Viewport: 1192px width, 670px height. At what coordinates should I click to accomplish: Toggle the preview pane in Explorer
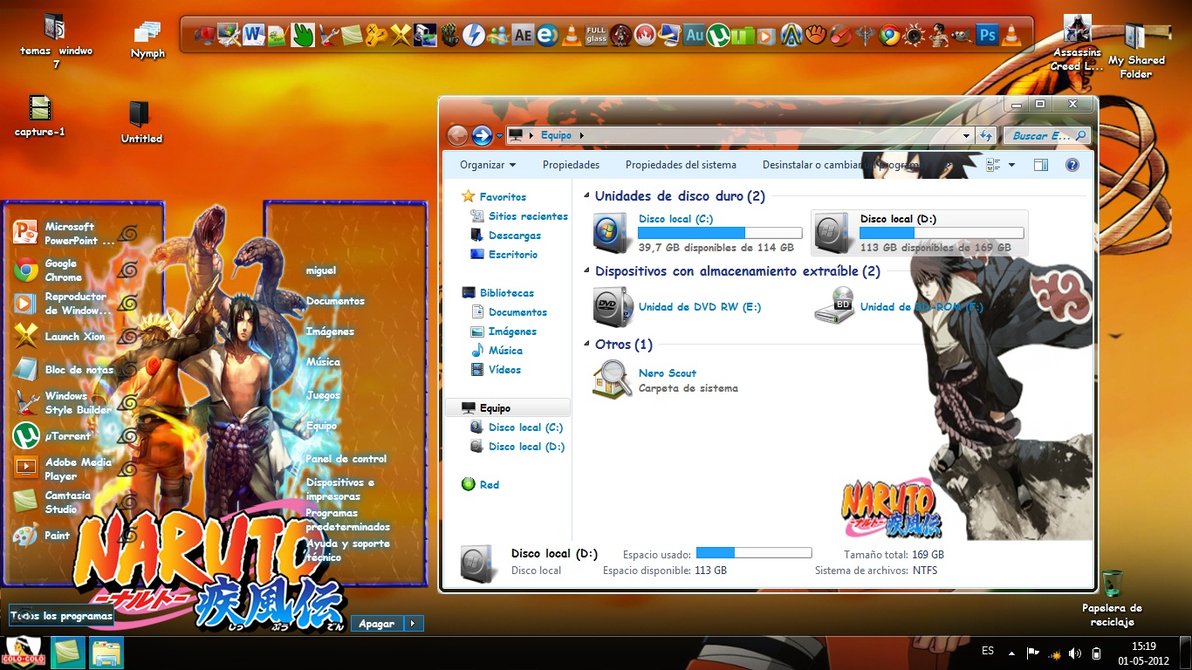click(1041, 165)
